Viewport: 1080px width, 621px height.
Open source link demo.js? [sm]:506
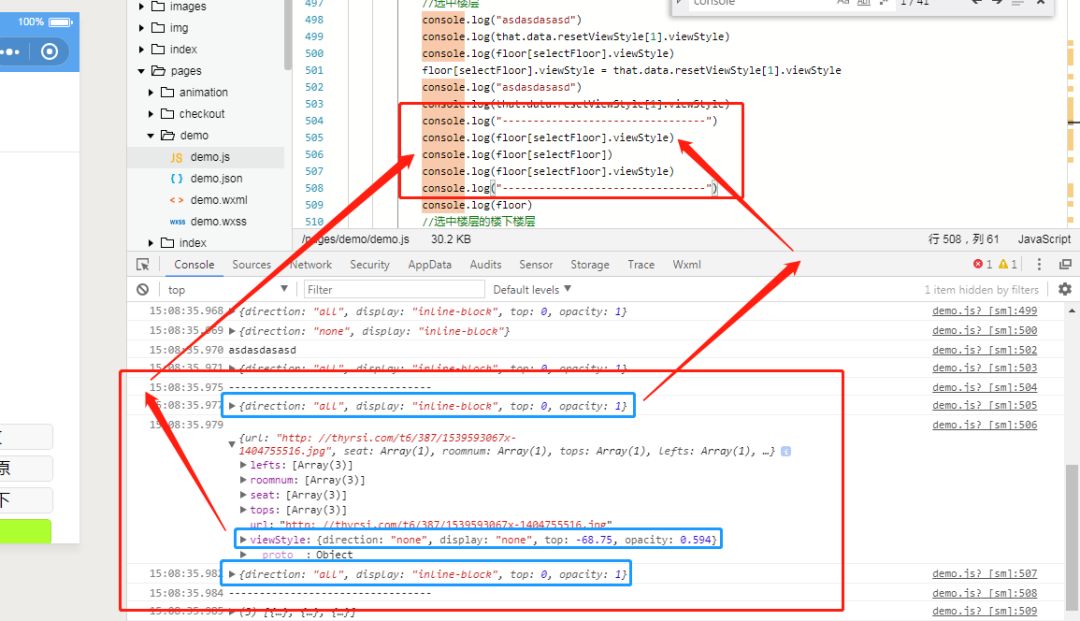click(984, 425)
